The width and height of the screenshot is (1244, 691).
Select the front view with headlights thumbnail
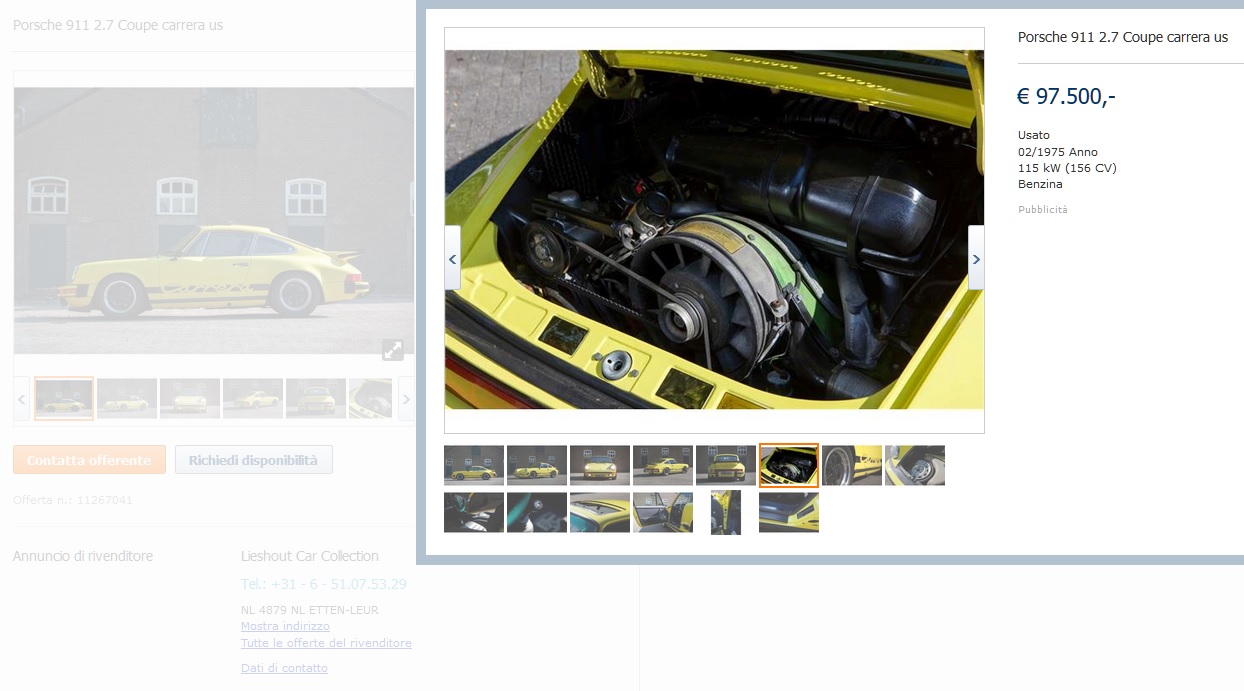tap(600, 465)
